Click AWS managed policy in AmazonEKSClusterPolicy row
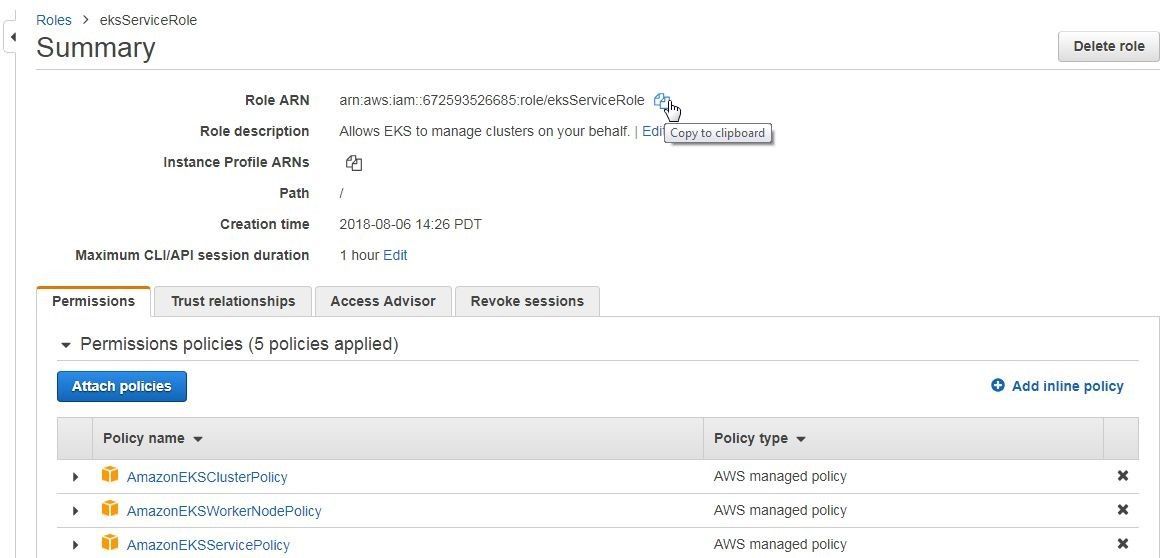This screenshot has height=558, width=1172. pos(780,476)
